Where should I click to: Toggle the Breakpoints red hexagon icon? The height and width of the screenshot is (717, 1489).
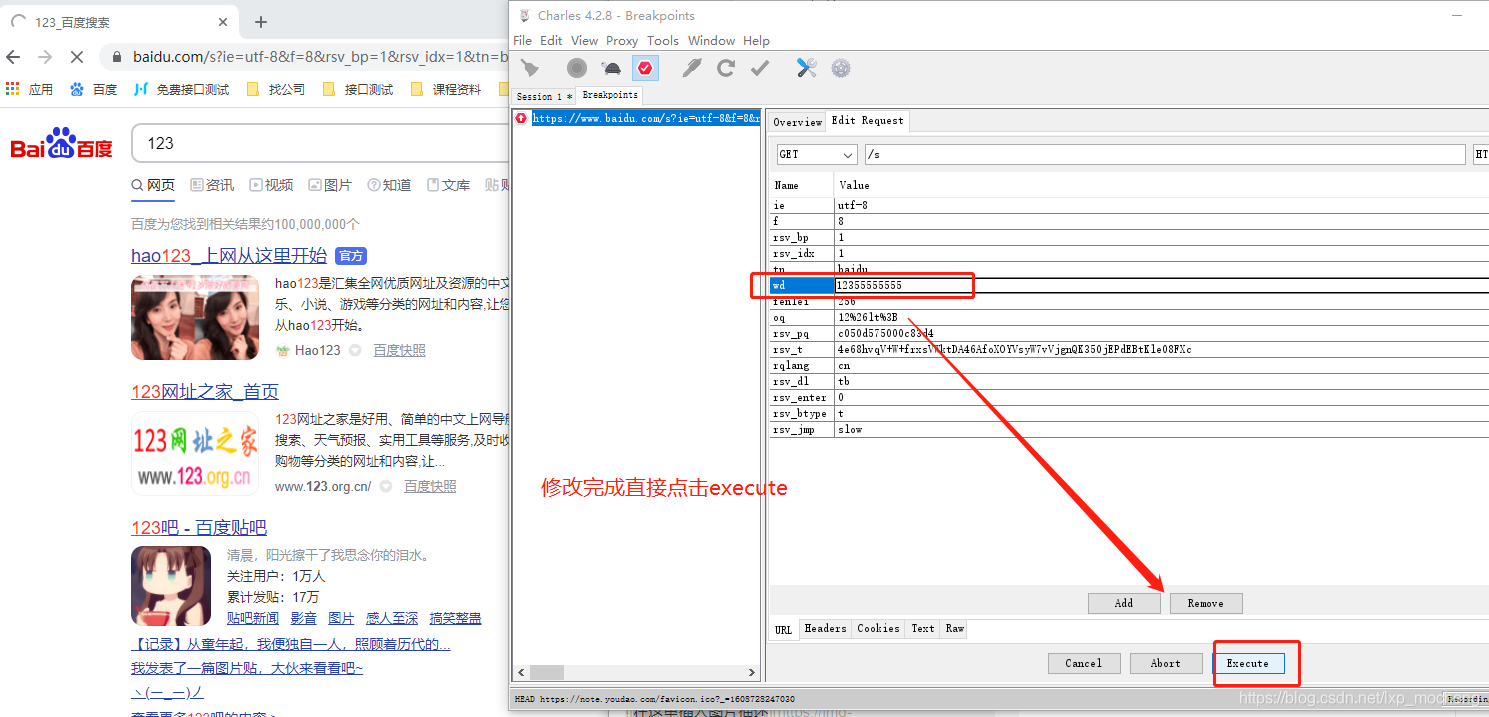click(x=645, y=68)
